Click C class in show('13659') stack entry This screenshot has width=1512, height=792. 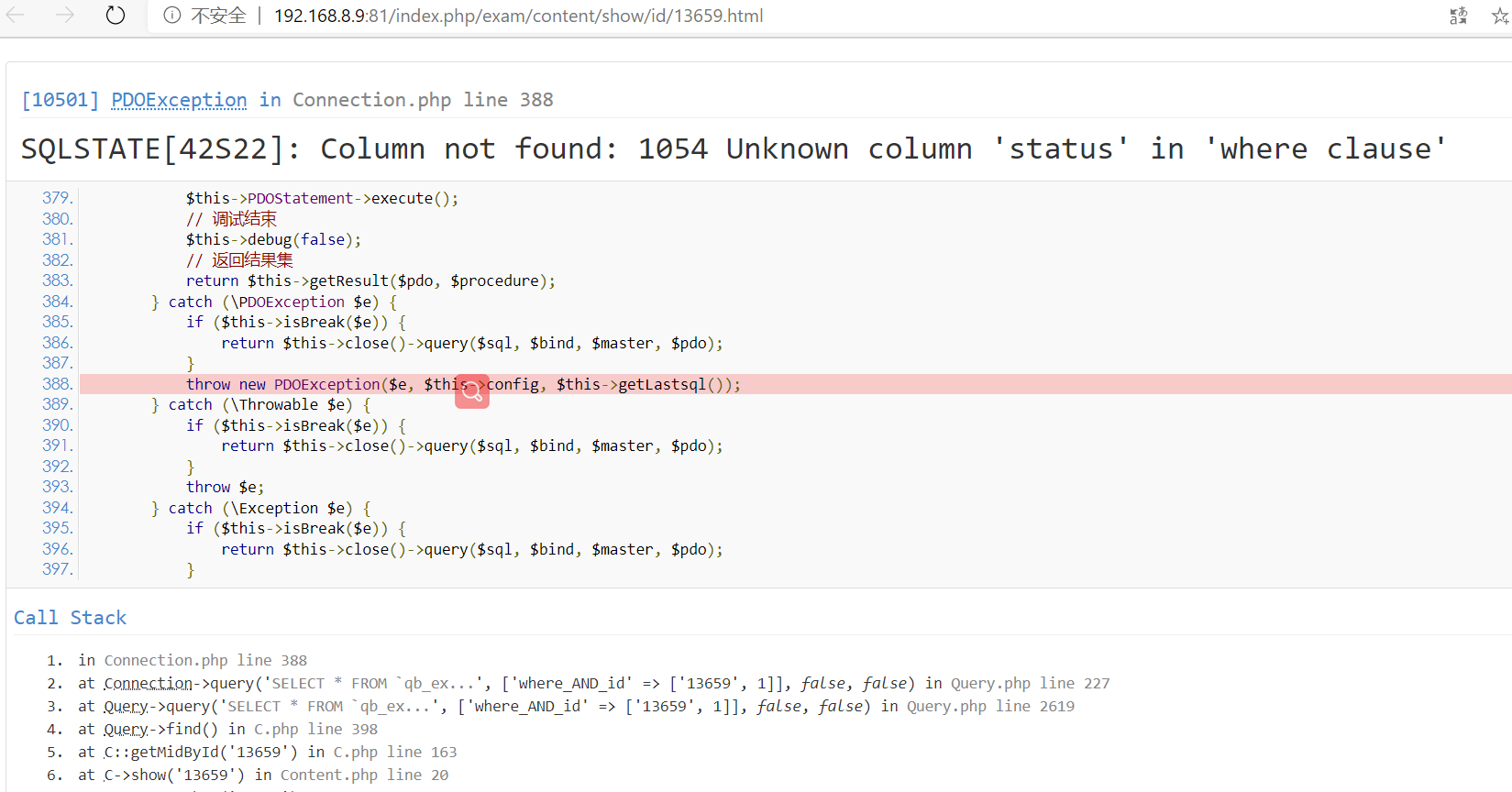(109, 775)
